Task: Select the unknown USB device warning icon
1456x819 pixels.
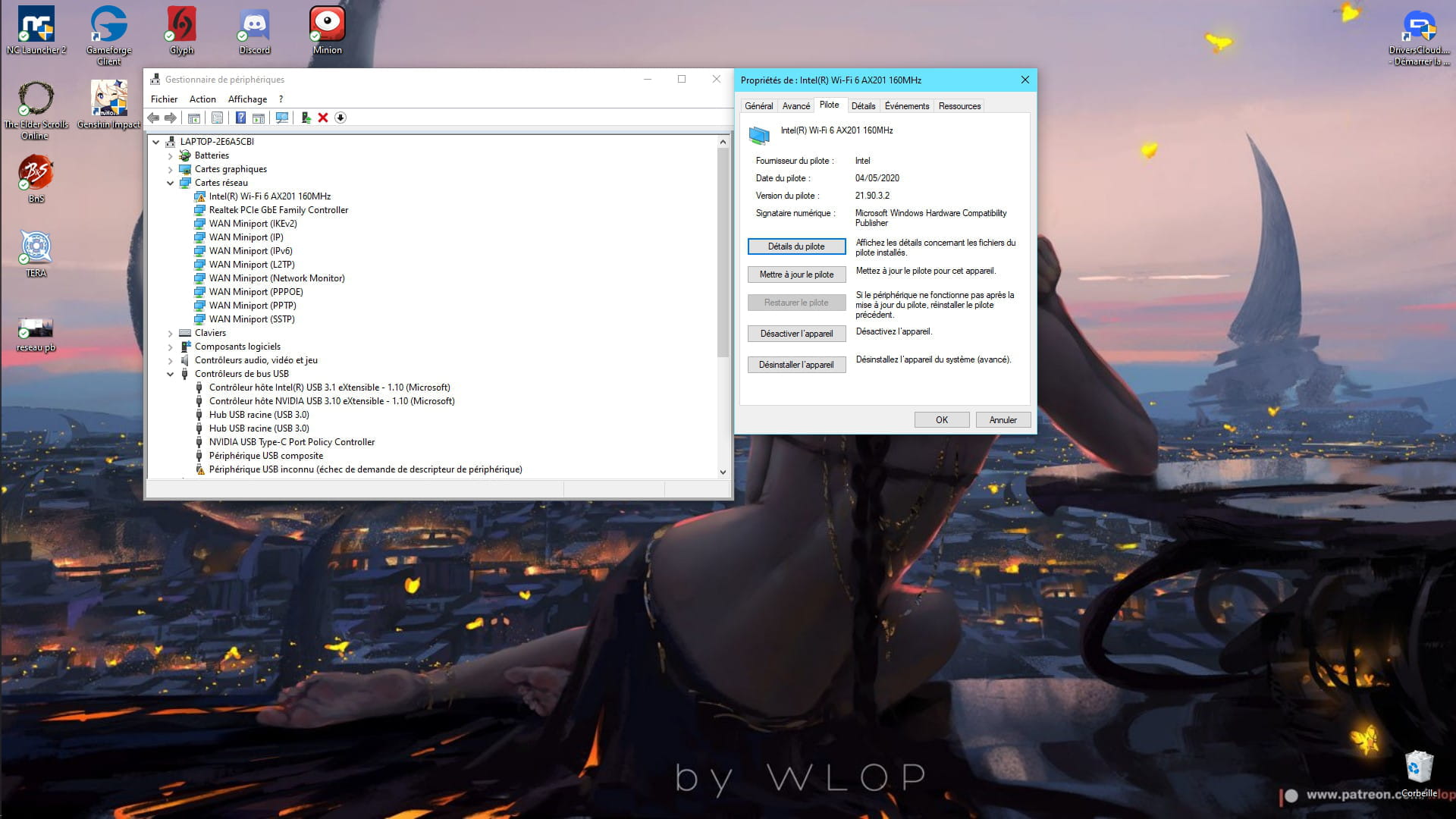Action: 199,469
